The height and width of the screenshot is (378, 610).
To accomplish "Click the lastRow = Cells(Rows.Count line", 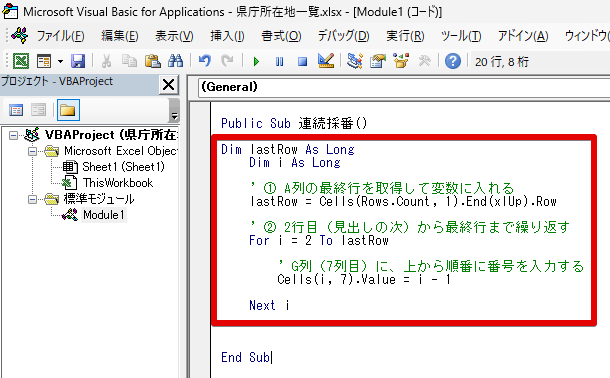I will 403,201.
